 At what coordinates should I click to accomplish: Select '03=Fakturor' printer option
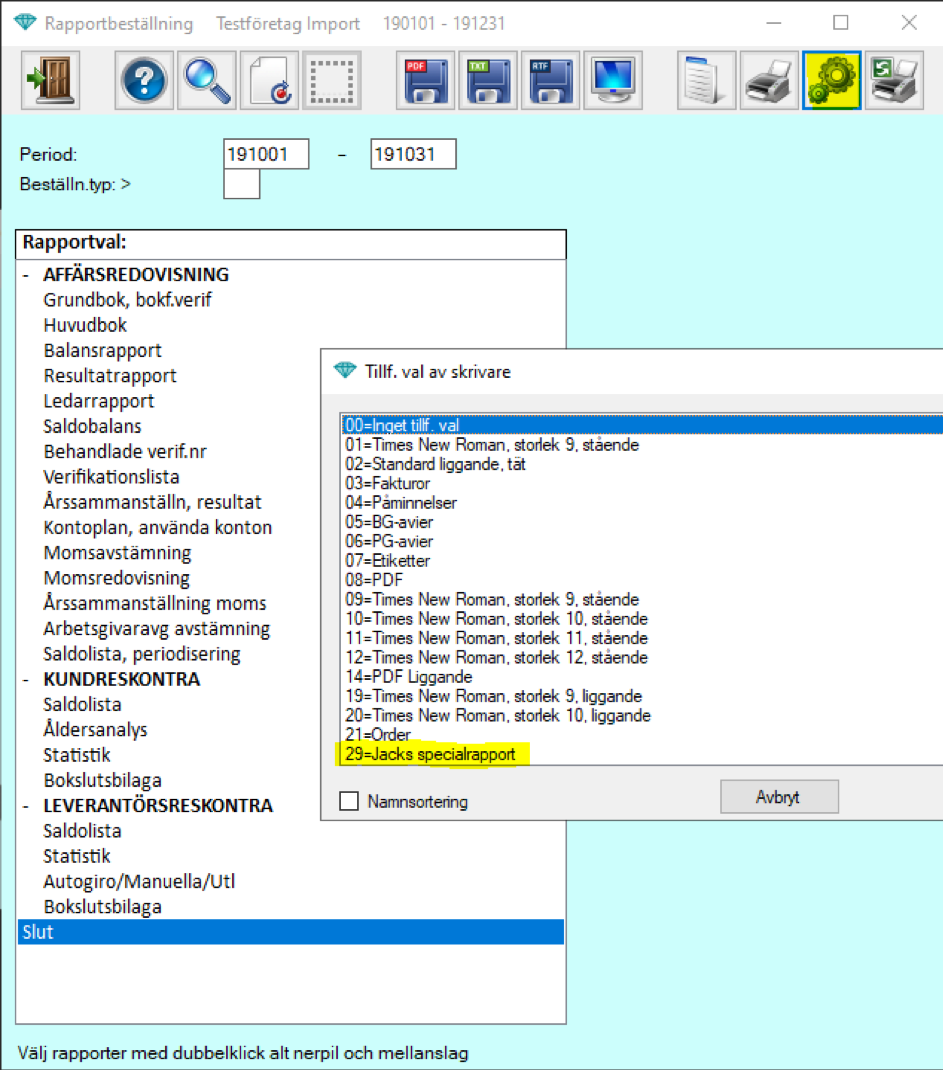click(388, 483)
